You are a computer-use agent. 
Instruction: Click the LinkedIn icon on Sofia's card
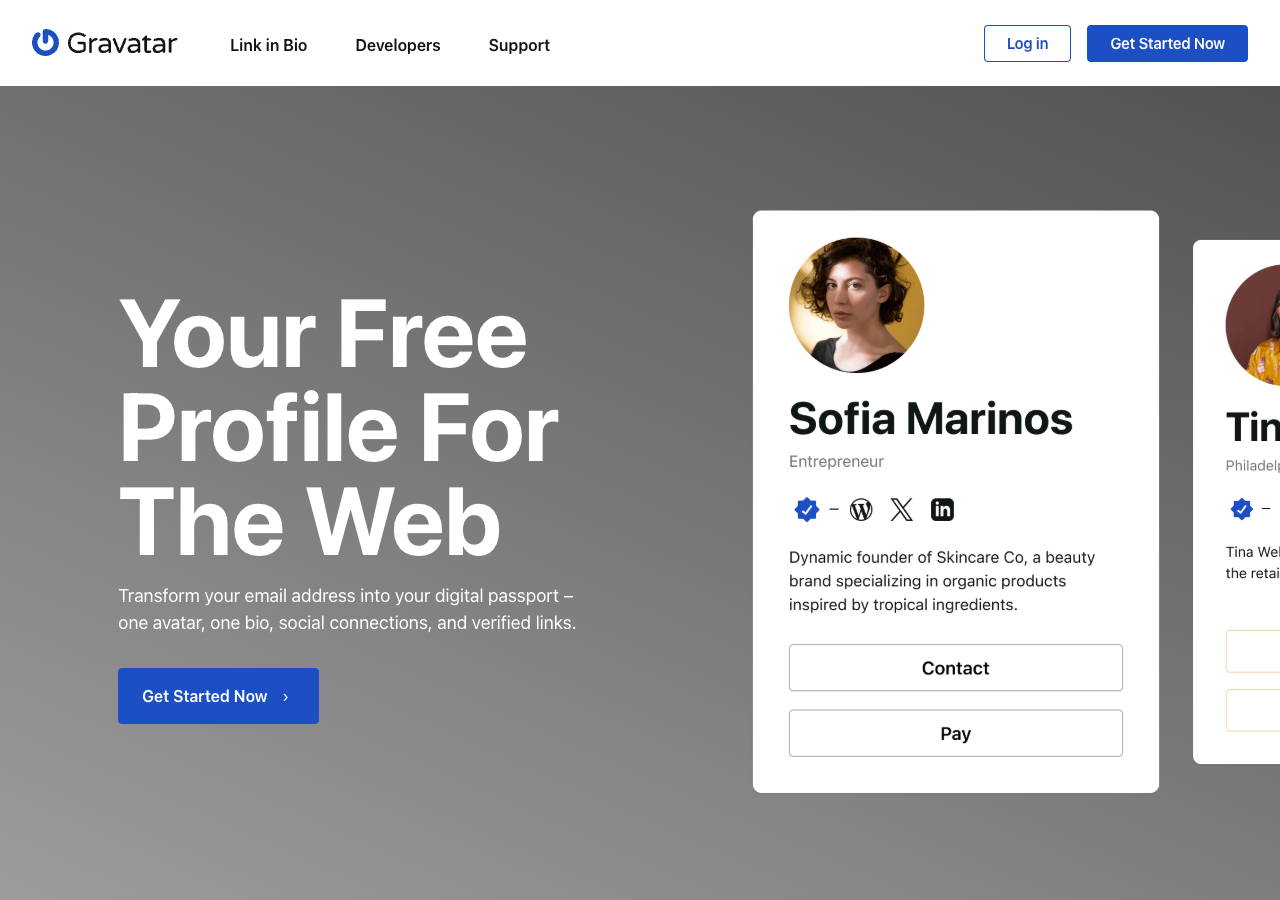[x=941, y=509]
